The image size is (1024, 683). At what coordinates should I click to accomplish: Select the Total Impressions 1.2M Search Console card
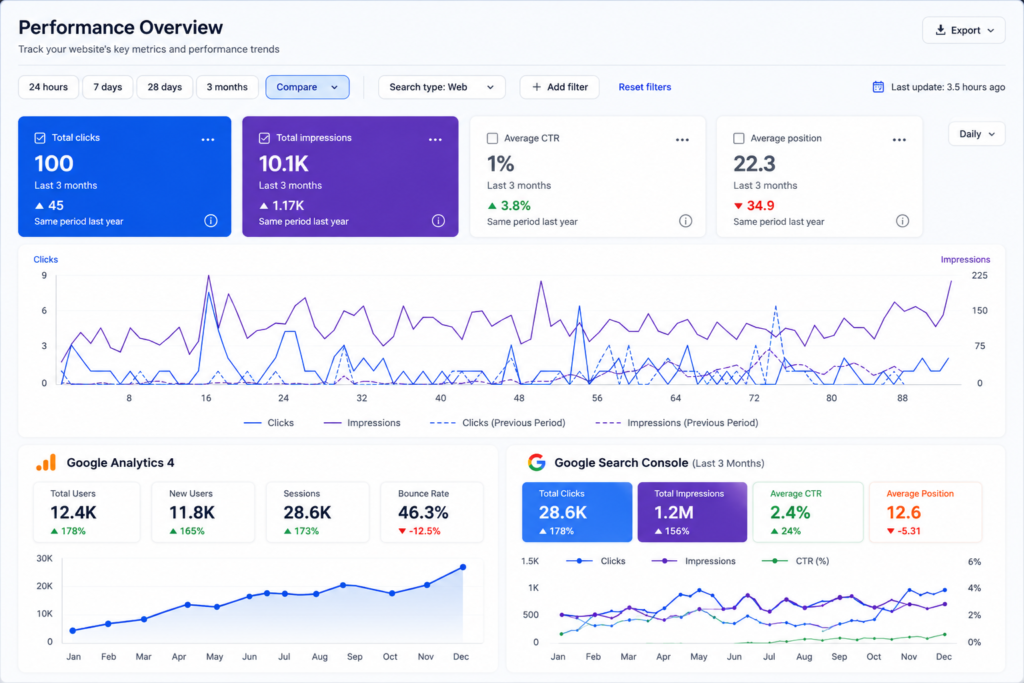pos(692,513)
